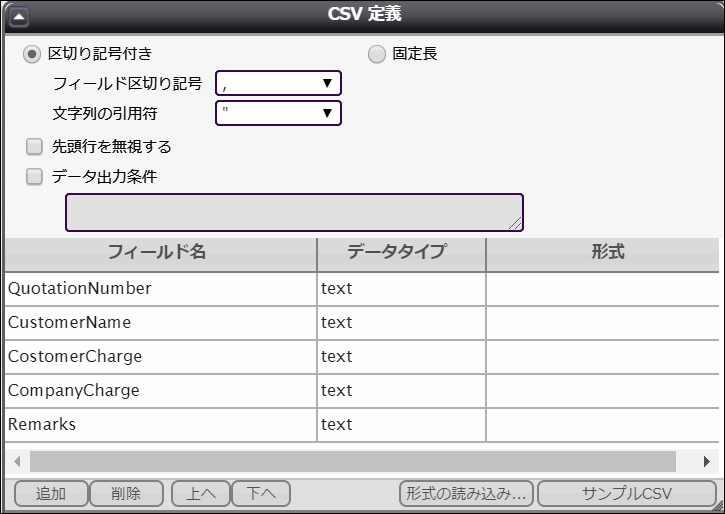This screenshot has height=514, width=725.
Task: Enable 先頭行を無視する checkbox
Action: [x=35, y=147]
